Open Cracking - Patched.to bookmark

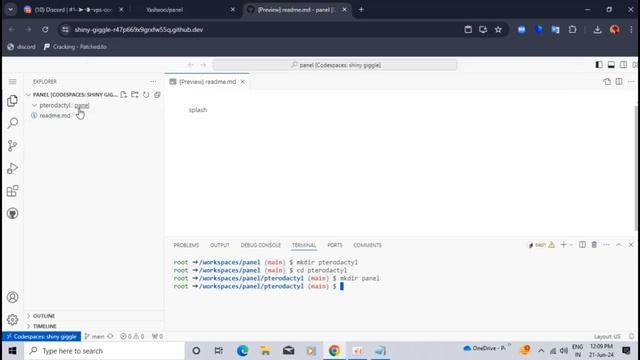75,47
